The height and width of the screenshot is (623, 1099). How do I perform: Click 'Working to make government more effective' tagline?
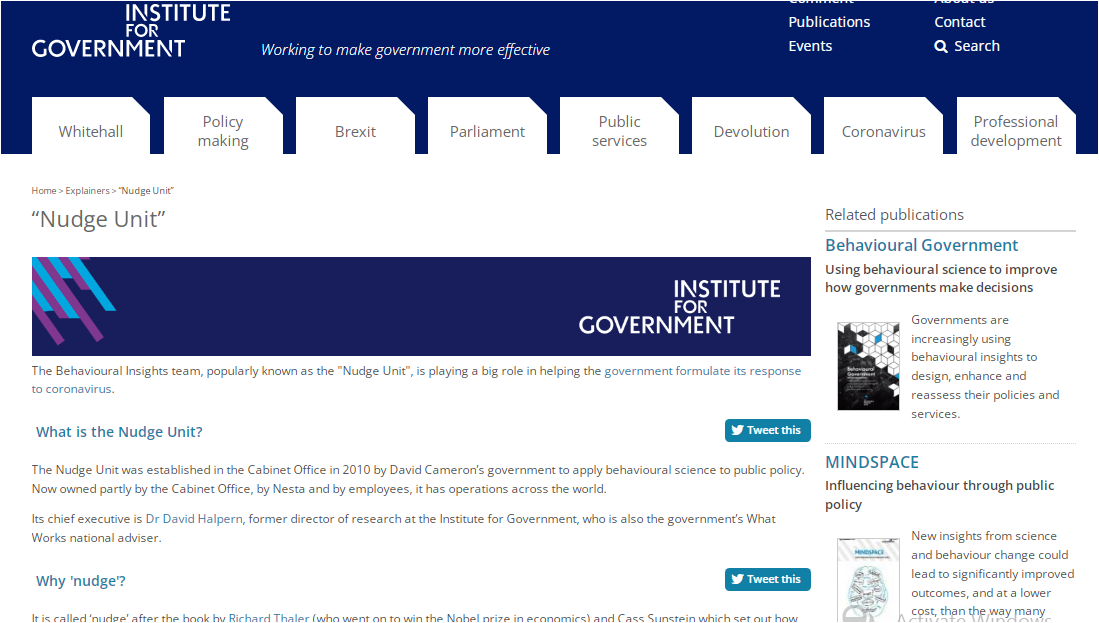(x=405, y=50)
